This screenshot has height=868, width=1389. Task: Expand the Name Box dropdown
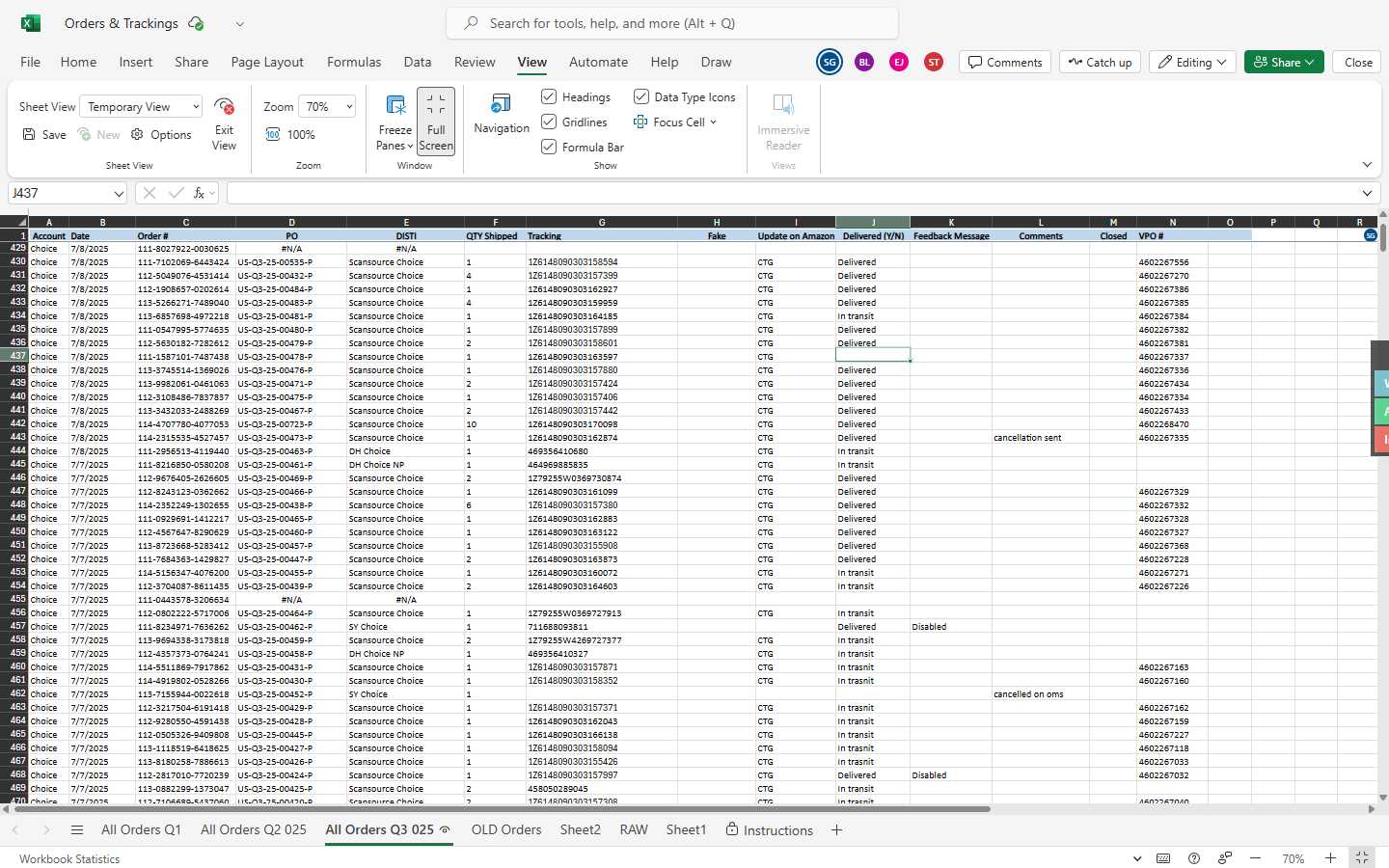pyautogui.click(x=118, y=194)
